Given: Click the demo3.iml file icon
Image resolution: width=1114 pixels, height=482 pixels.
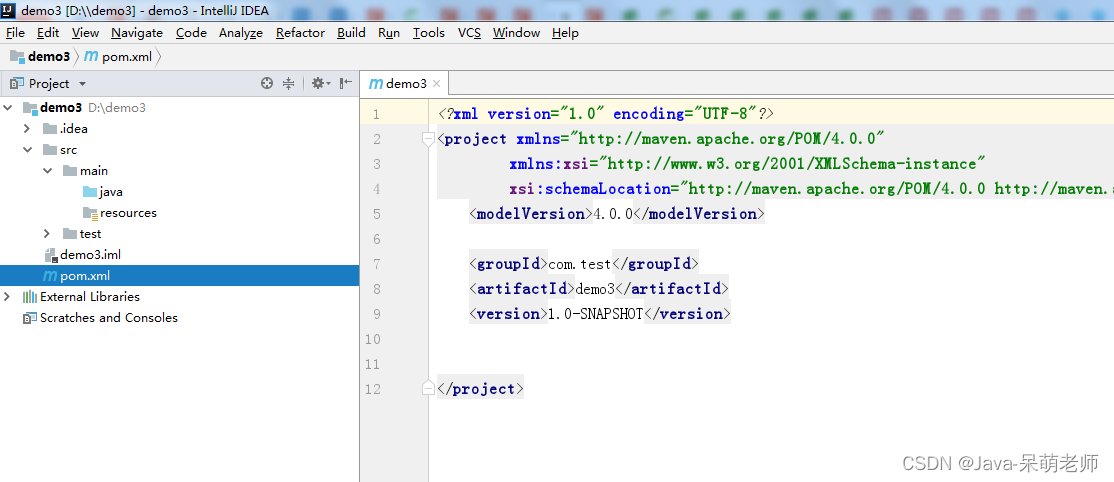Looking at the screenshot, I should click(x=50, y=255).
